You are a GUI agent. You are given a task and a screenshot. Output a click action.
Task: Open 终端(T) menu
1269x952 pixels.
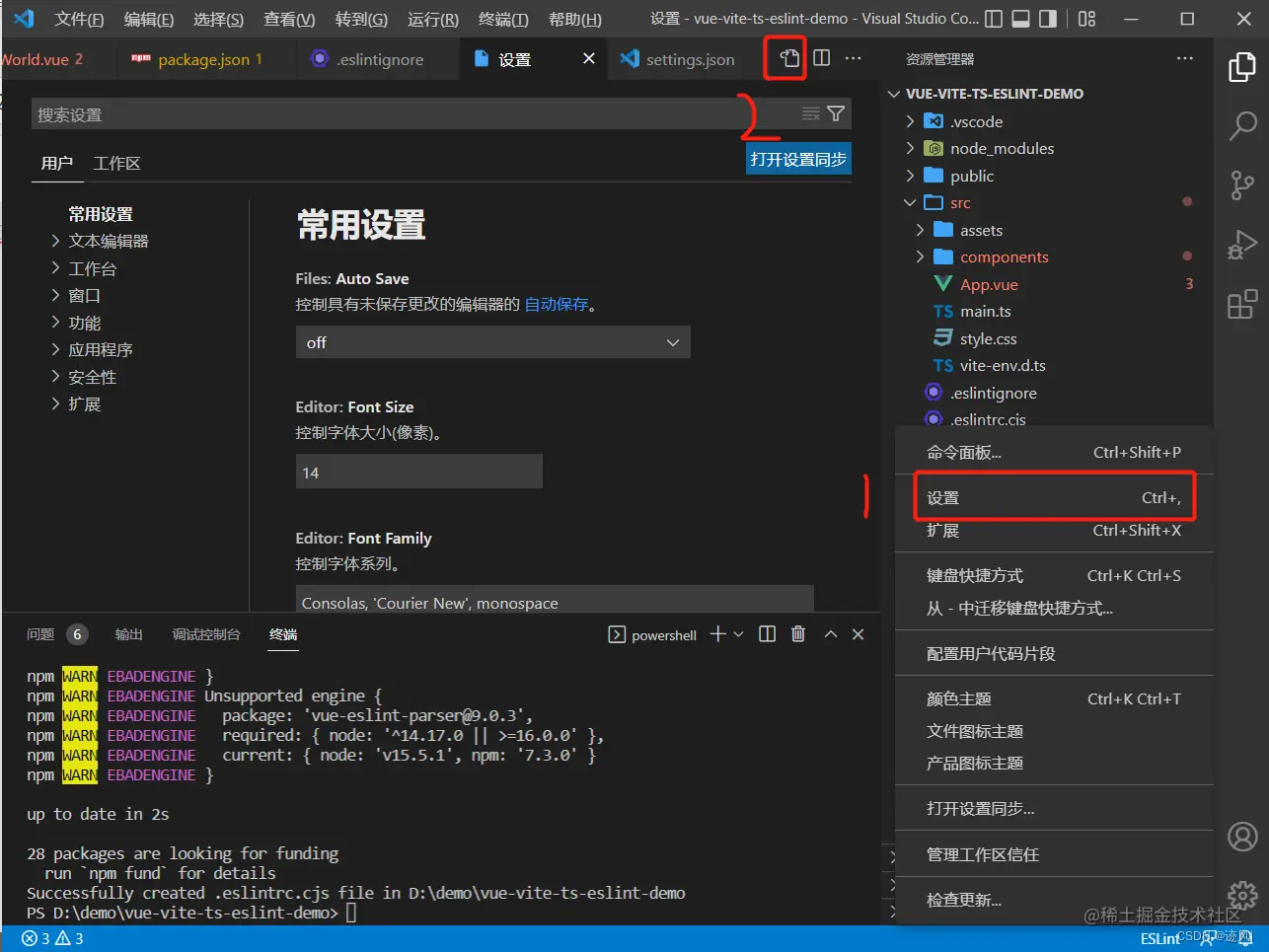pyautogui.click(x=503, y=19)
